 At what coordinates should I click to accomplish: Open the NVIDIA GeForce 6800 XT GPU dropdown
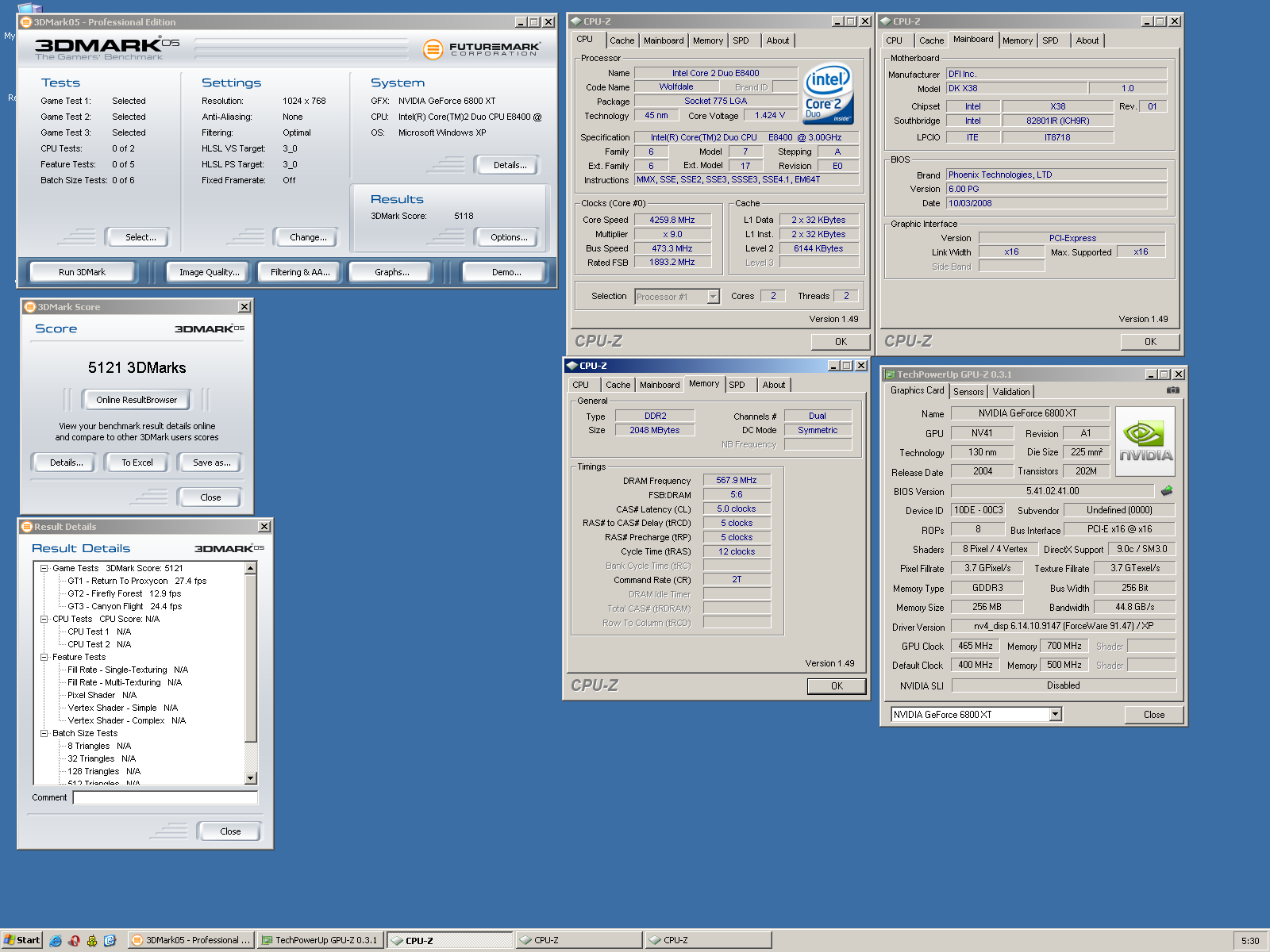(x=1055, y=715)
